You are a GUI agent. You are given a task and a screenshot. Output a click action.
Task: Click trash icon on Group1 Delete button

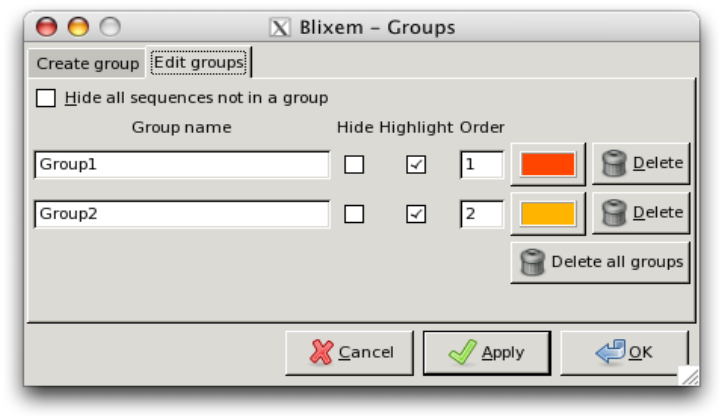pyautogui.click(x=615, y=164)
